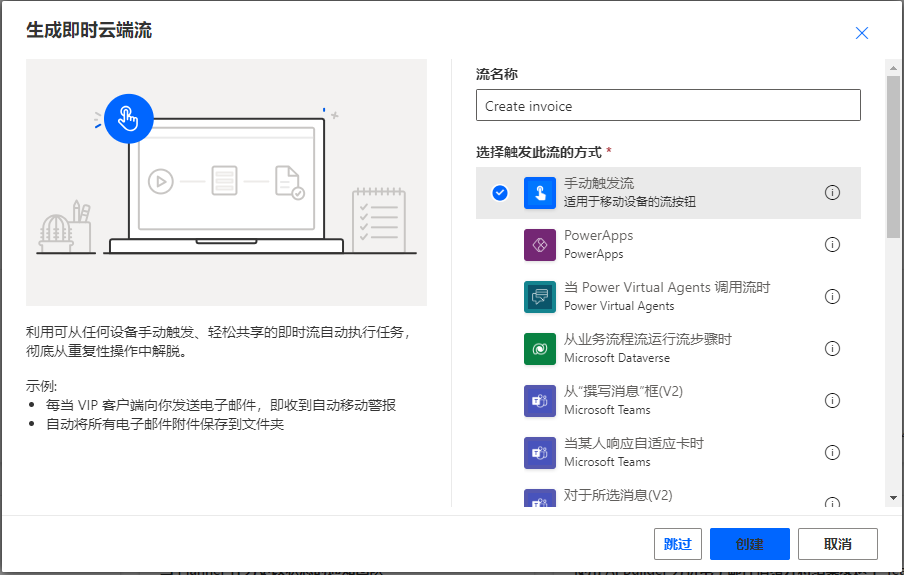Click the 创建 button
Screen dimensions: 904x575
tap(749, 544)
